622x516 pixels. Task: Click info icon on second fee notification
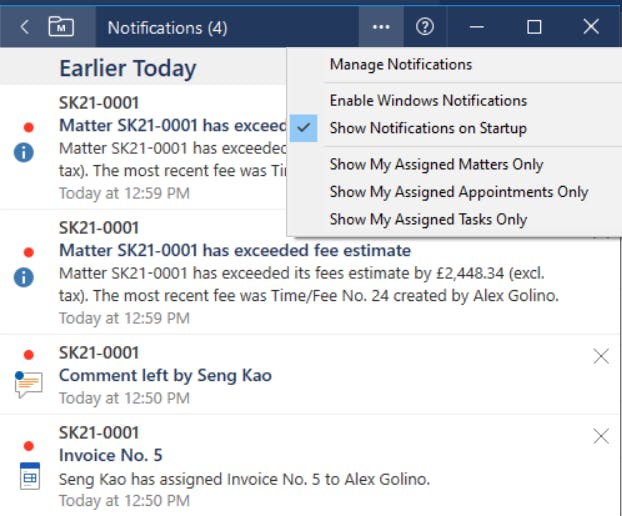point(26,277)
